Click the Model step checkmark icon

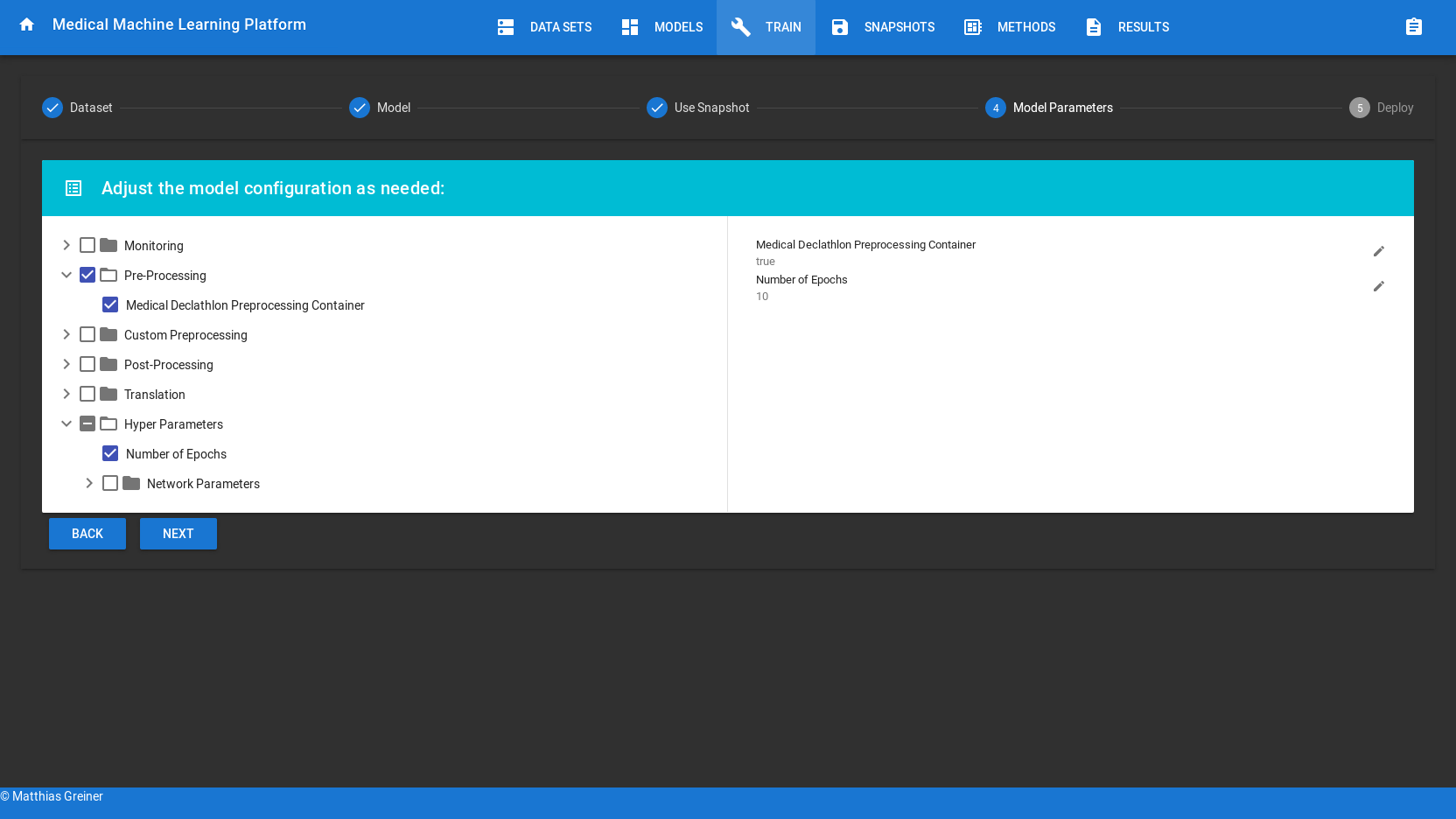360,108
